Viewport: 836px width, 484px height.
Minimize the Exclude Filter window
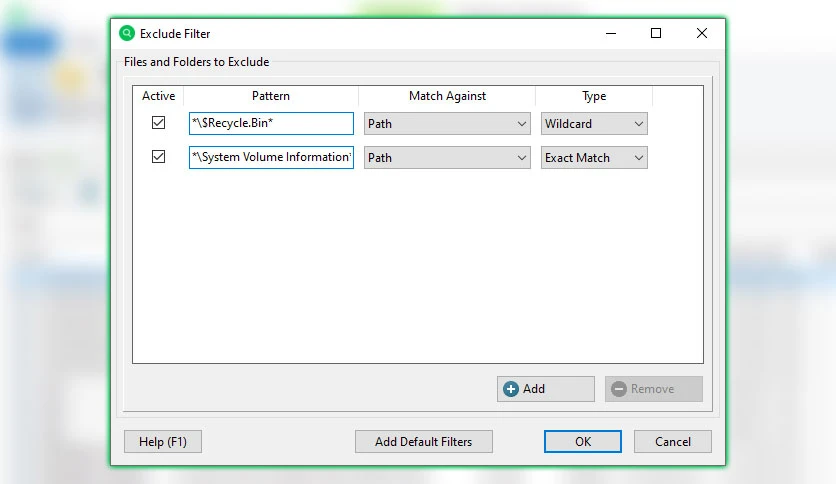point(611,34)
